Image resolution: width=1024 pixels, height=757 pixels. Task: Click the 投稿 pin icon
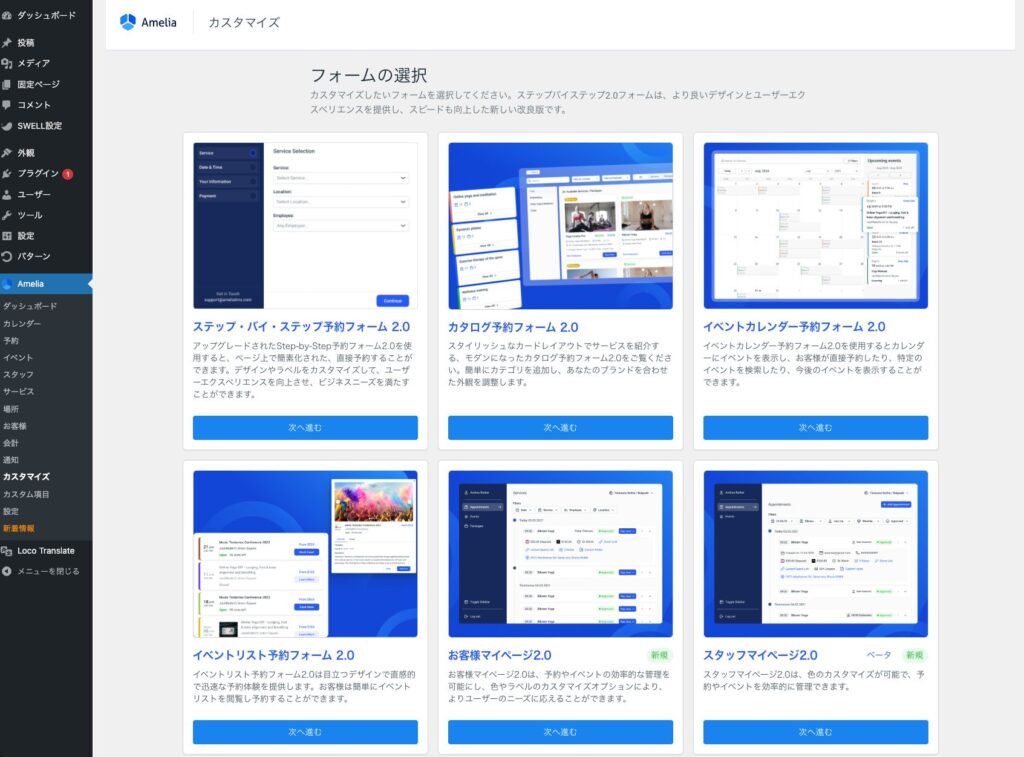tap(8, 43)
